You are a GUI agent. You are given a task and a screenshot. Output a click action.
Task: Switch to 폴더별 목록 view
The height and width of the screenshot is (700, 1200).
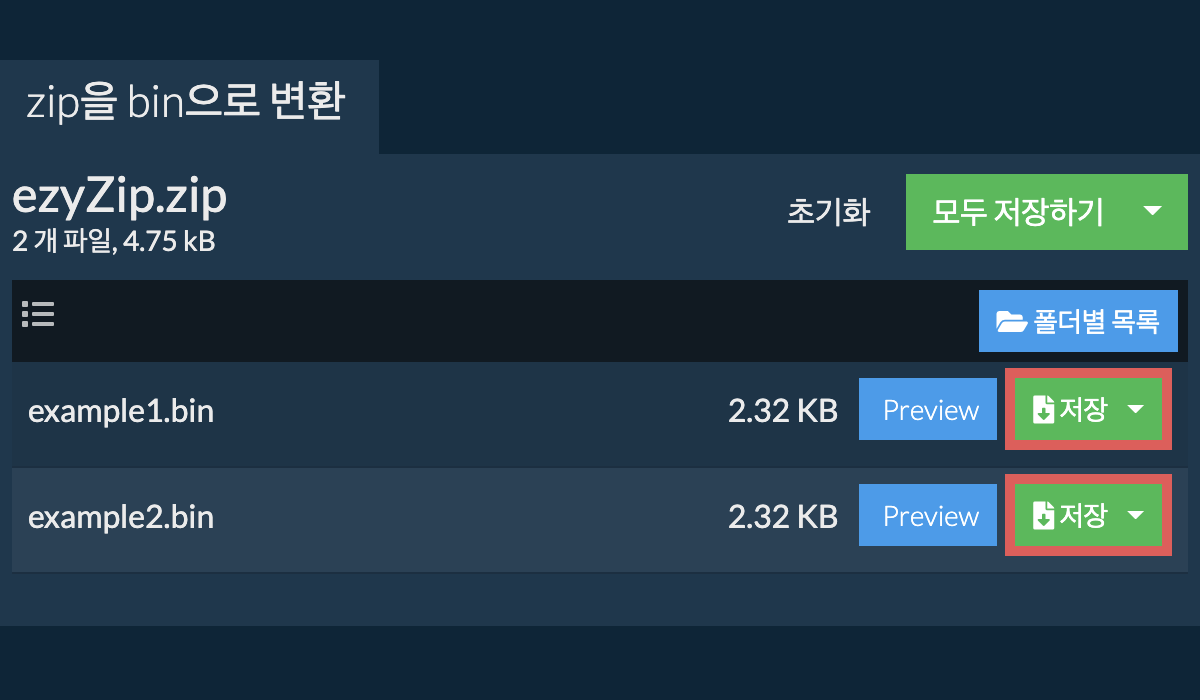1078,321
